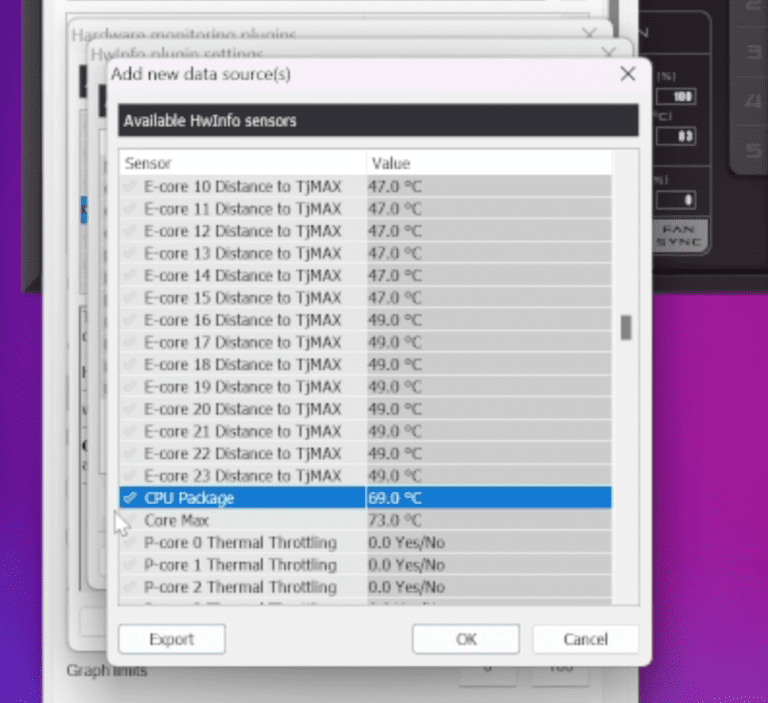Image resolution: width=768 pixels, height=703 pixels.
Task: Click the sensor list scrollbar thumb
Action: (626, 327)
